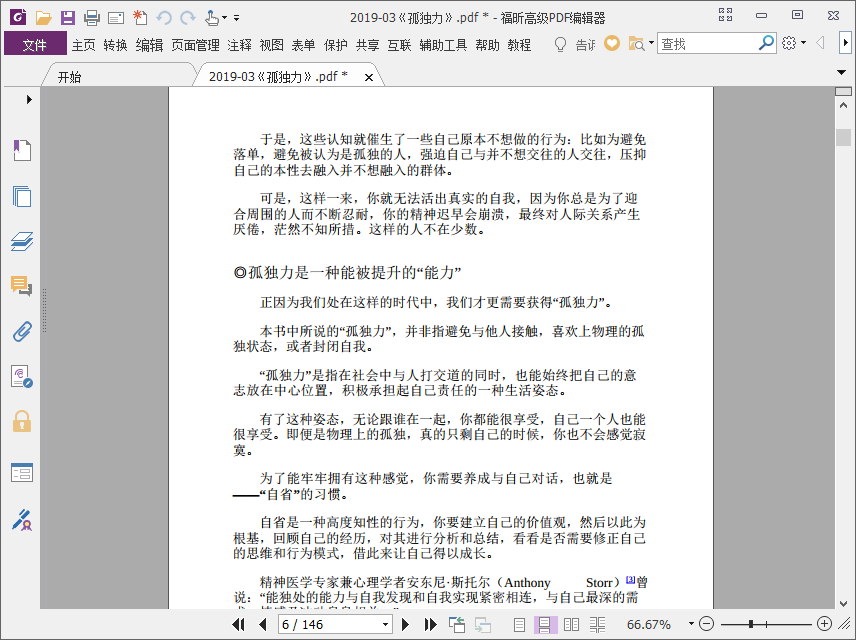The width and height of the screenshot is (856, 640).
Task: Open the 辅助工具 ribbon tab
Action: [443, 45]
